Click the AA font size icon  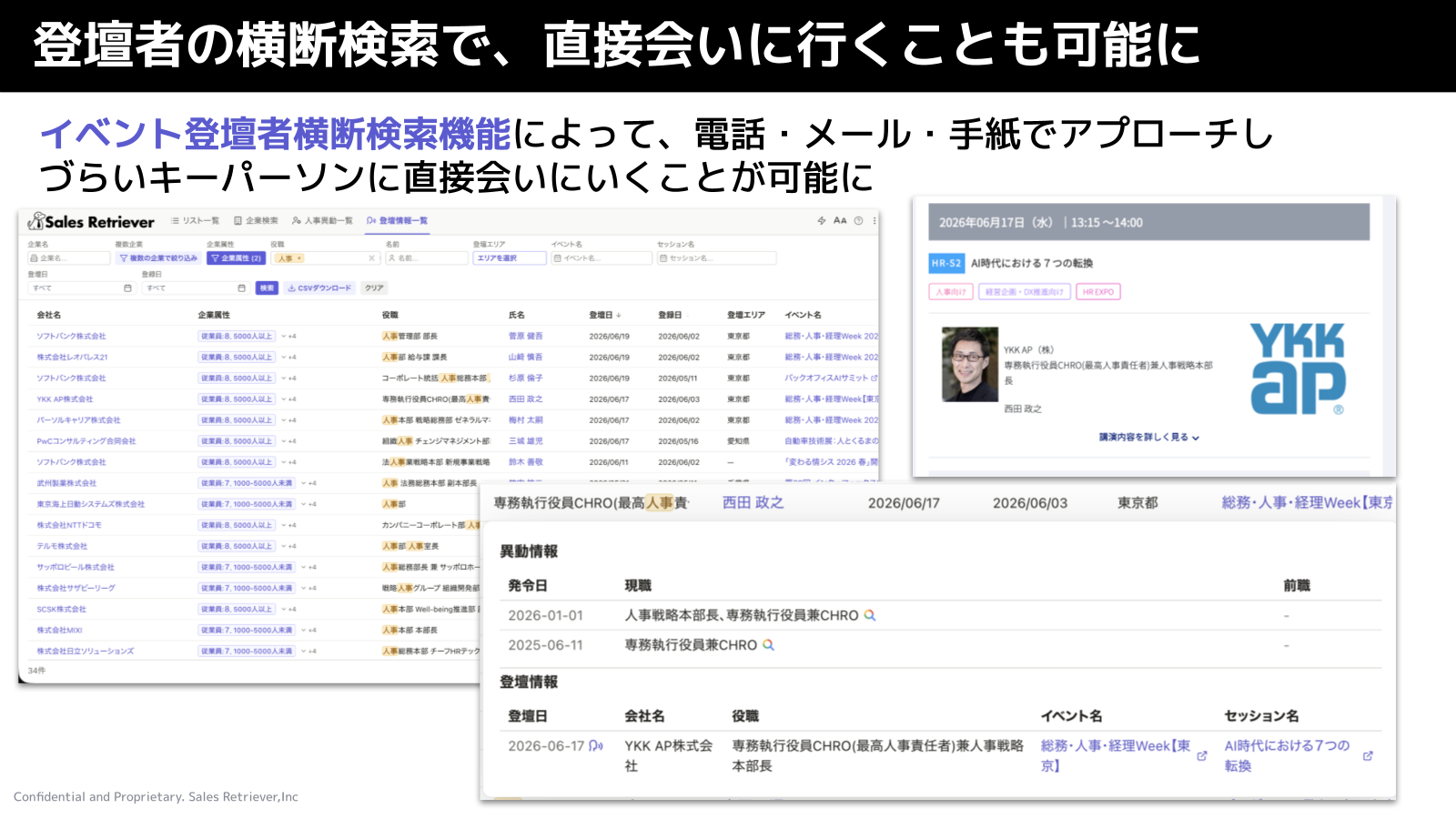(x=840, y=220)
